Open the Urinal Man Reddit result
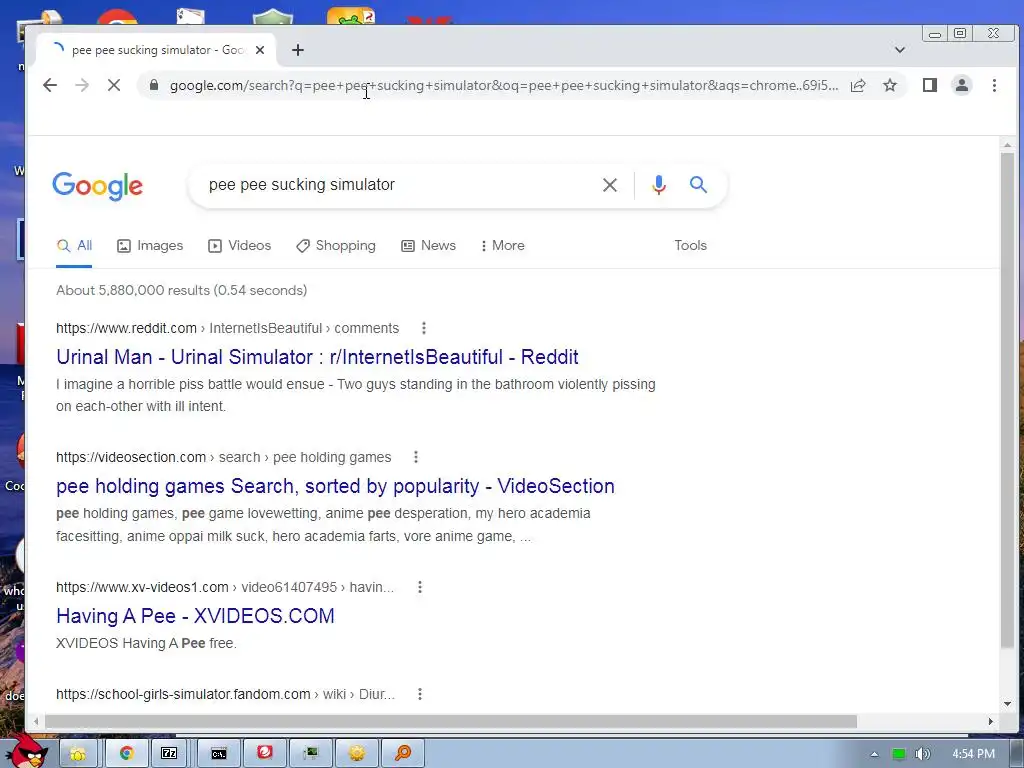The width and height of the screenshot is (1024, 768). point(317,357)
